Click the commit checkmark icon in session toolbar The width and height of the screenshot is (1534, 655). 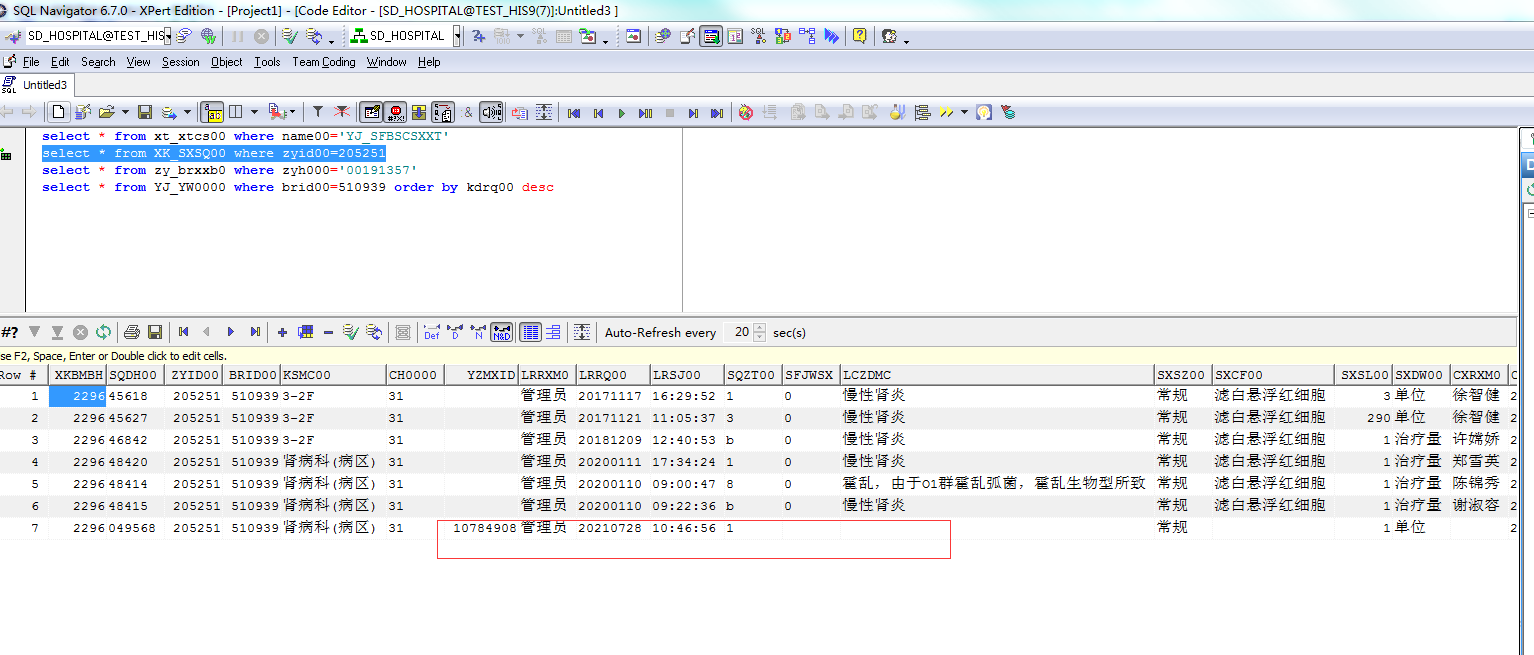point(290,36)
